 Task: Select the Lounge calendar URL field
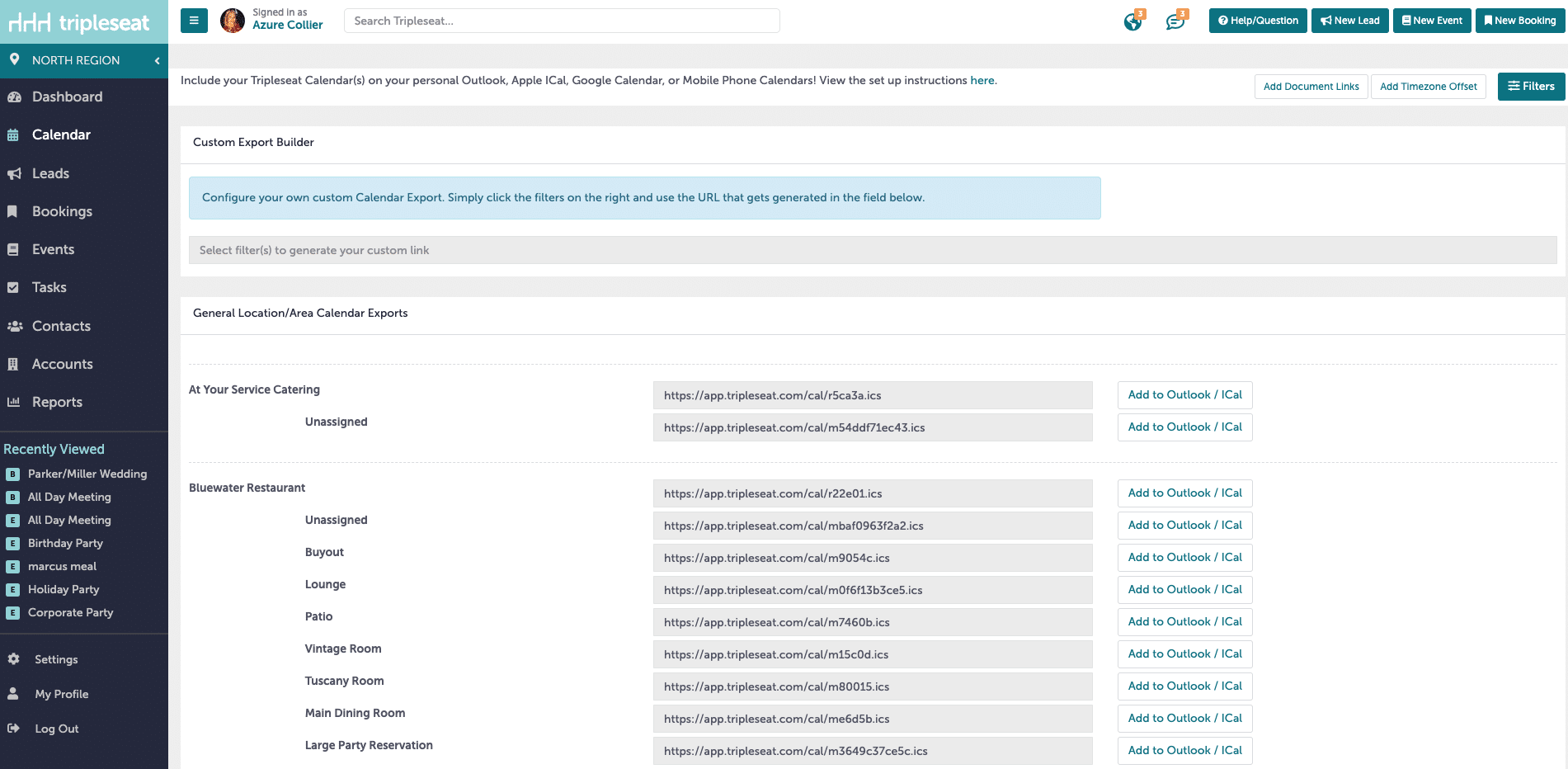click(x=873, y=590)
